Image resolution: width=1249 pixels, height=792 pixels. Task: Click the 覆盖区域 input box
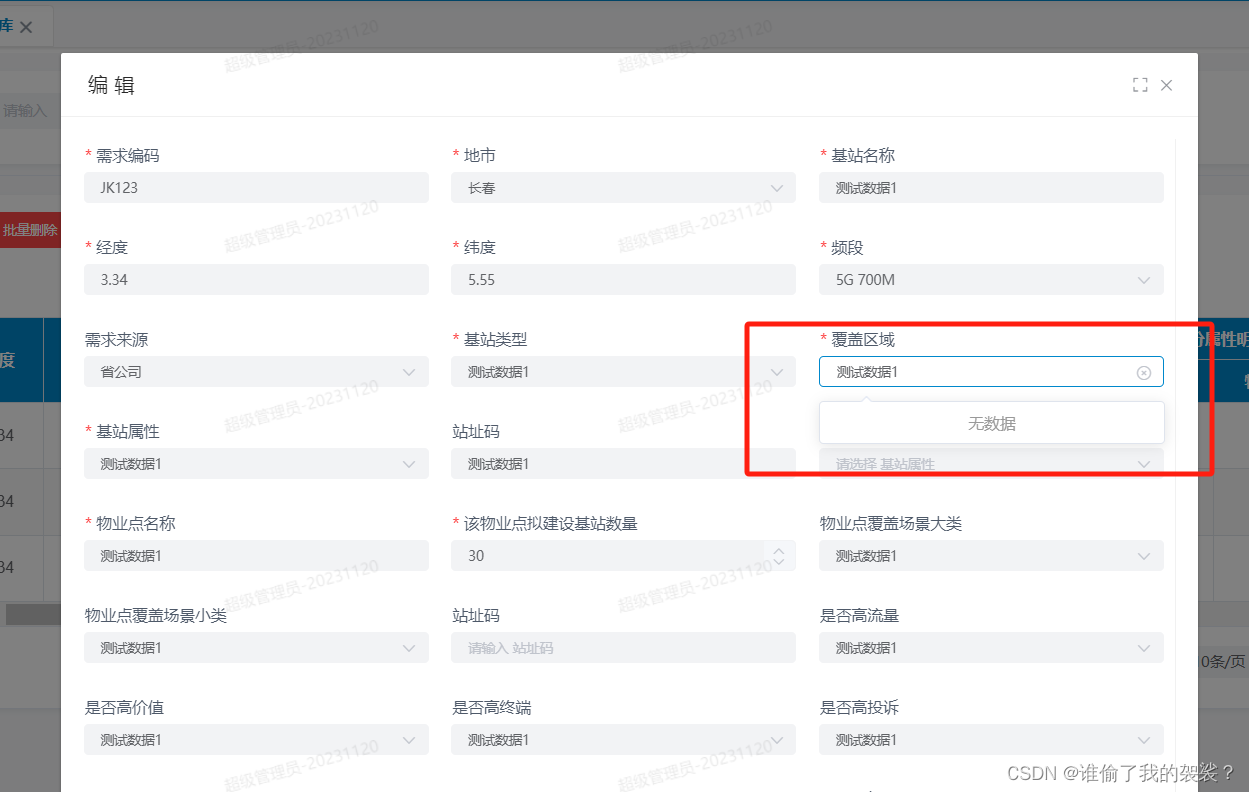tap(991, 372)
